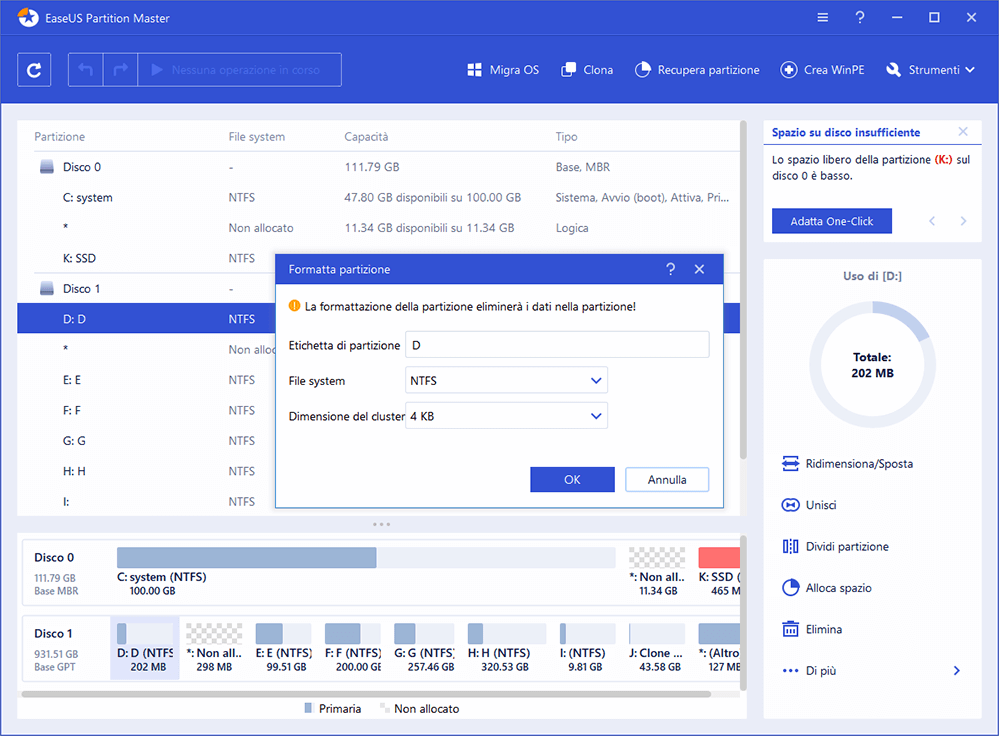The image size is (1000, 737).
Task: Select Unisci action
Action: click(810, 505)
